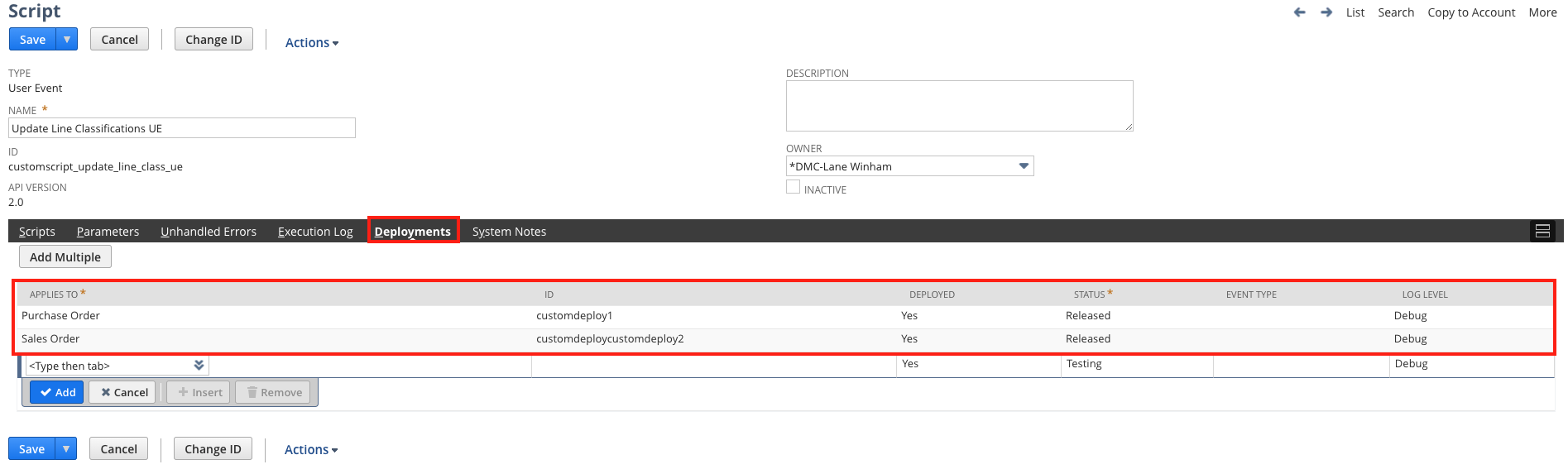Image resolution: width=1568 pixels, height=474 pixels.
Task: Open the Owner dropdown list
Action: 1024,166
